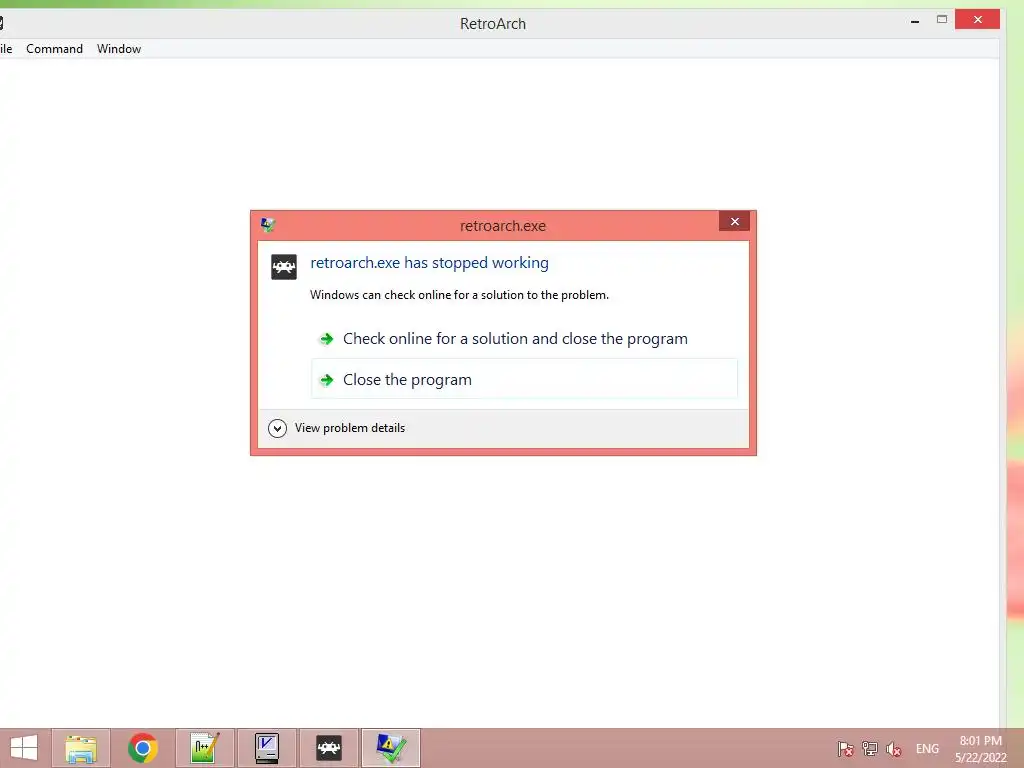Screen dimensions: 1024x768
Task: Open the Windows Start button
Action: point(24,748)
